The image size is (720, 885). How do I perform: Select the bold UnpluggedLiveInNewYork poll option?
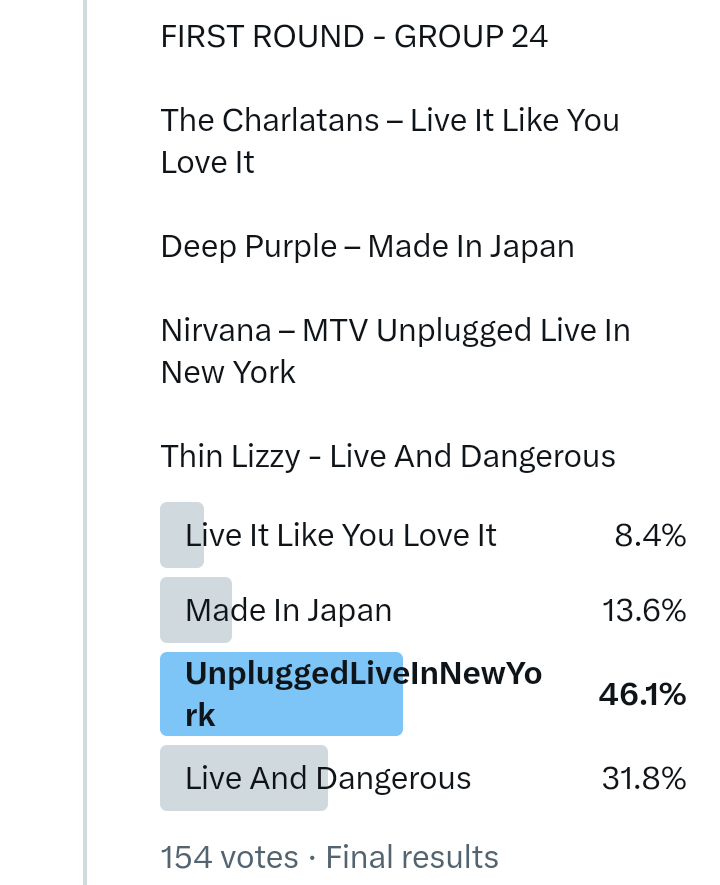coord(363,694)
